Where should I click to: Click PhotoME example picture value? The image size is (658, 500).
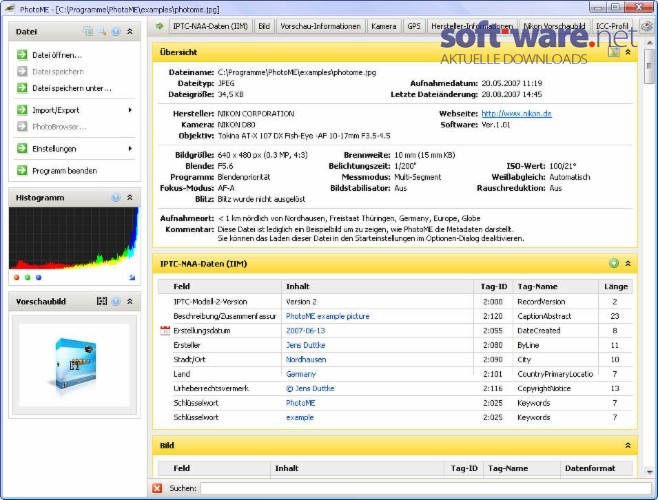click(x=328, y=316)
